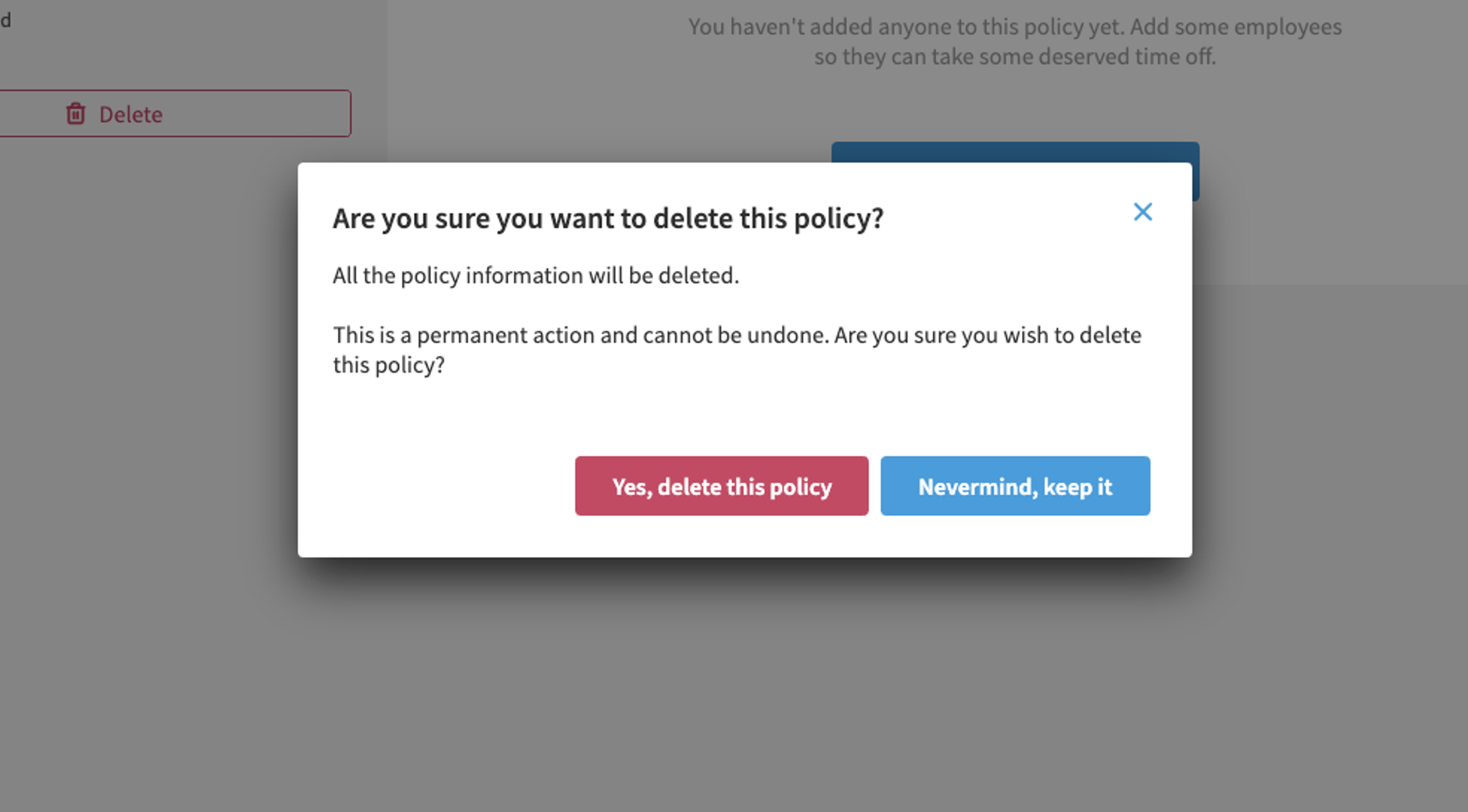Click the wrapped this policy? text line

click(389, 365)
